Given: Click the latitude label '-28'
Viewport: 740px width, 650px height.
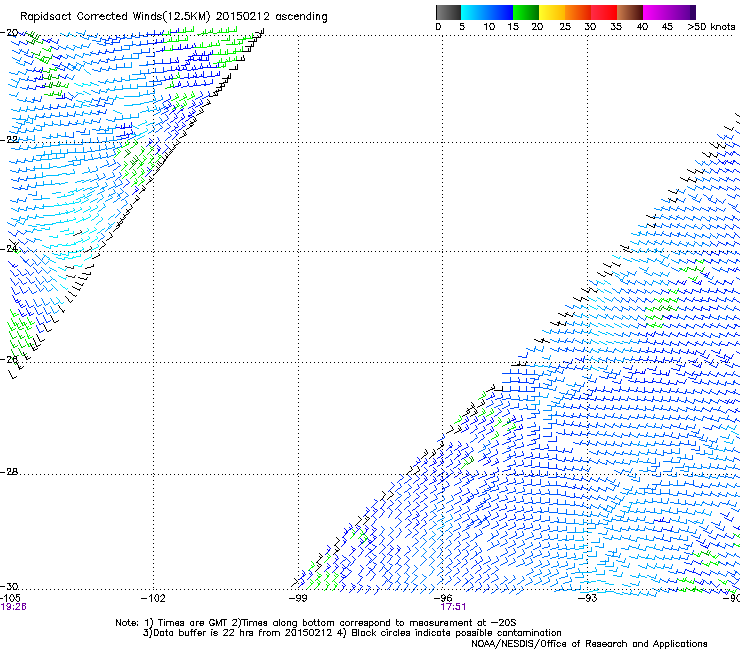Looking at the screenshot, I should tap(9, 471).
